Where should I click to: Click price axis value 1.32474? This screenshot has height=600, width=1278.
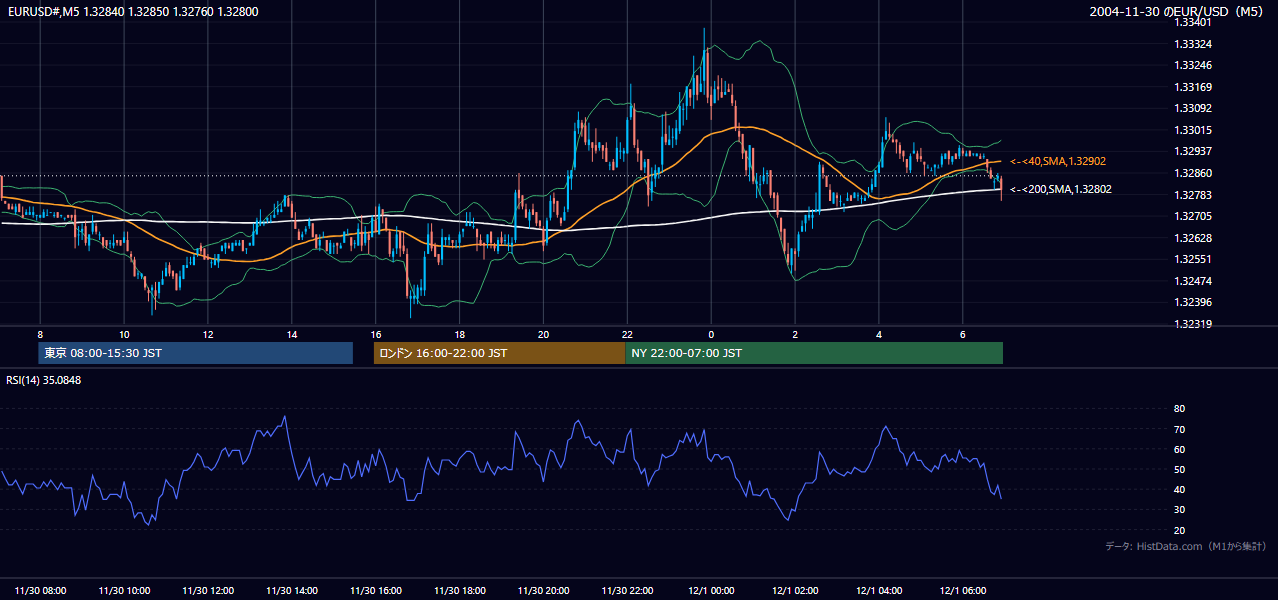tap(1194, 281)
